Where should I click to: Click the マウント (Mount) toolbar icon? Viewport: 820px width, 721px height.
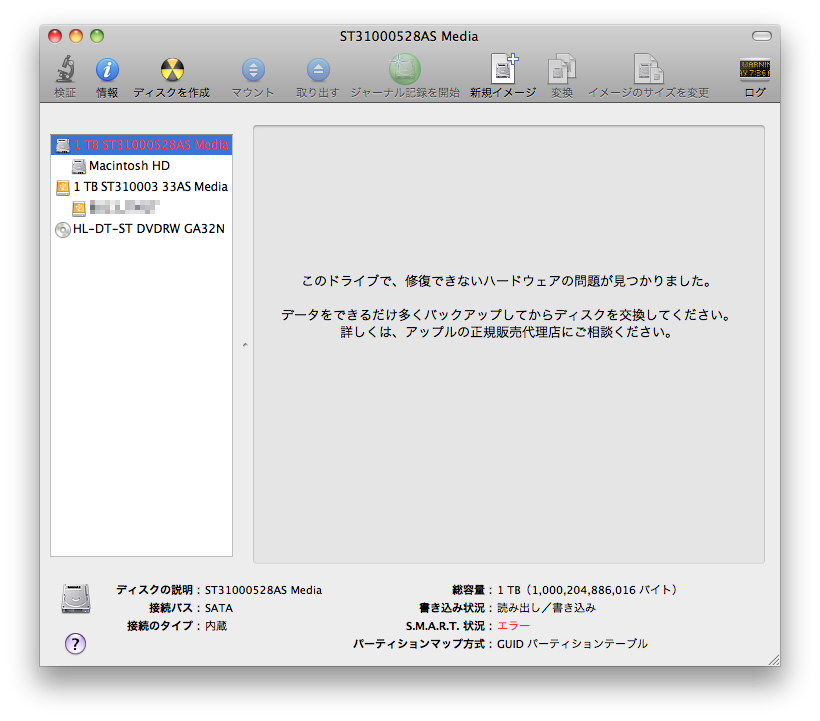(x=253, y=70)
